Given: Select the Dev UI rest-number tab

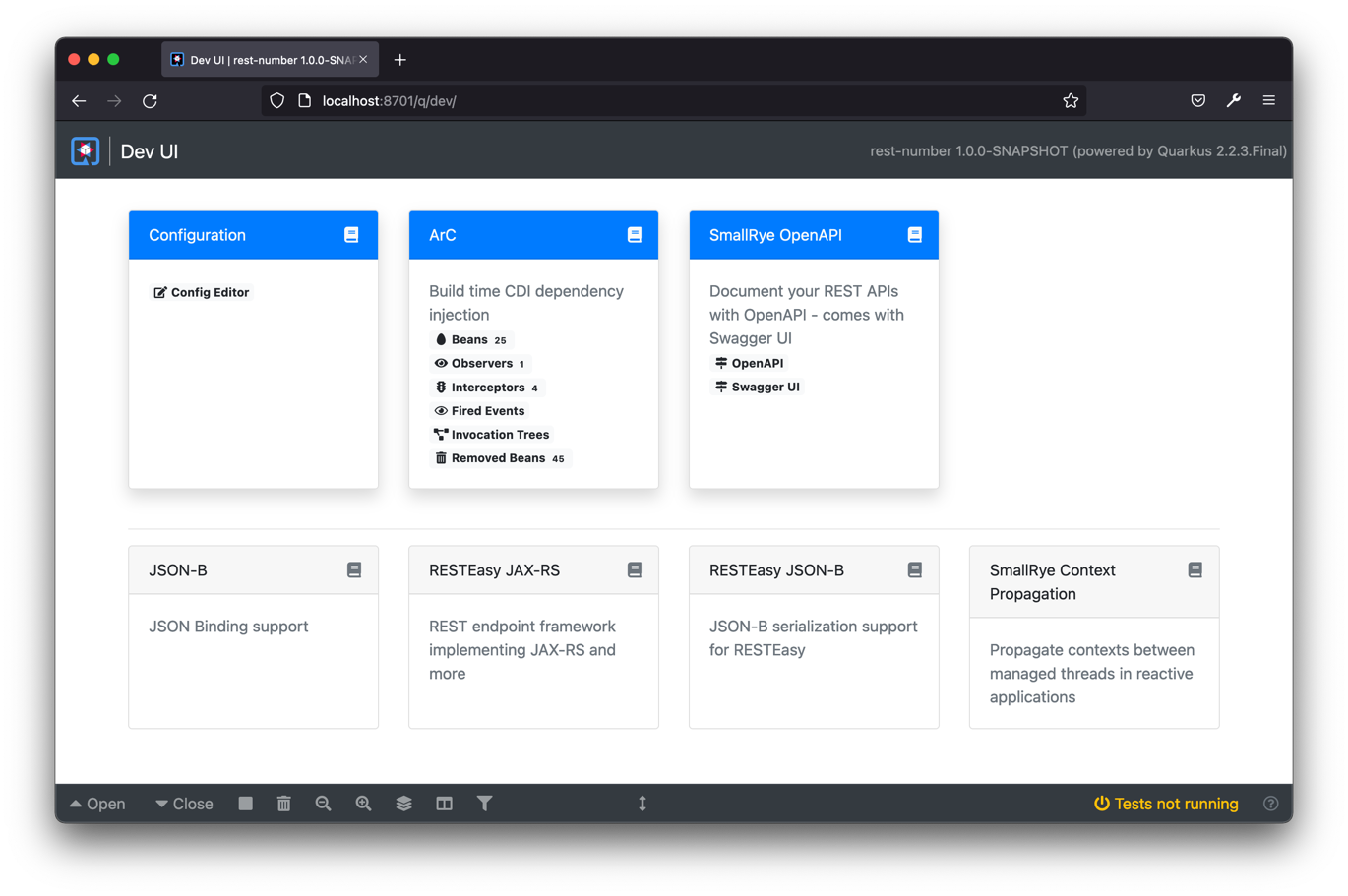Looking at the screenshot, I should point(270,60).
